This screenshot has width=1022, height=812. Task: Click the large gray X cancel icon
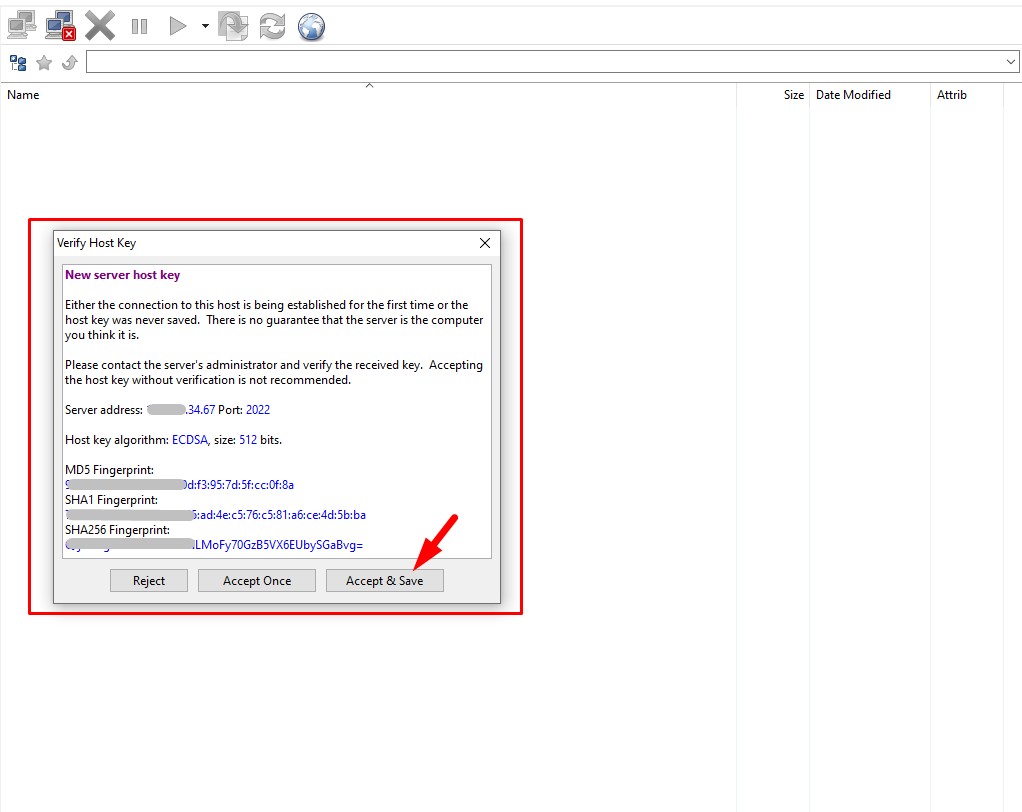click(x=100, y=26)
